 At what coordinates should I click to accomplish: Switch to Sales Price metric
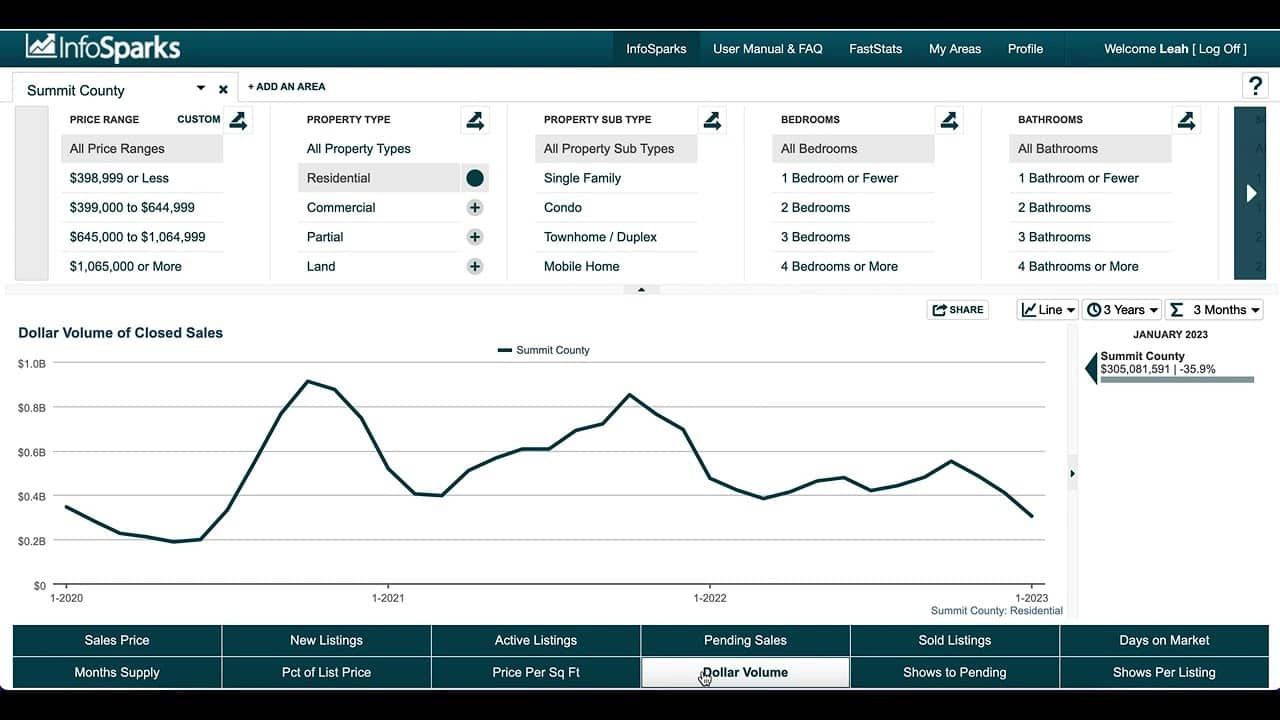click(117, 641)
